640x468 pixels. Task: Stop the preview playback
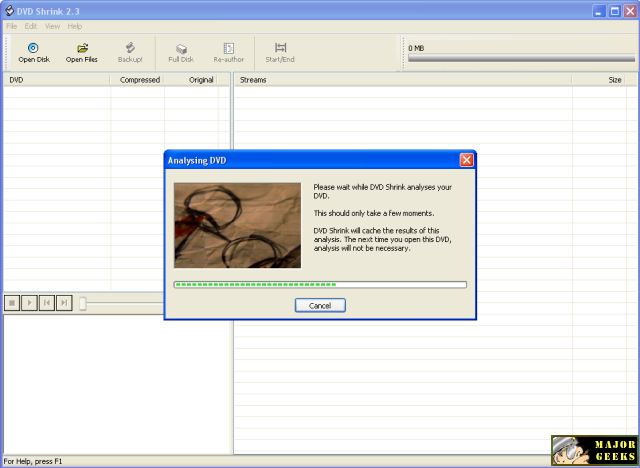pyautogui.click(x=12, y=303)
